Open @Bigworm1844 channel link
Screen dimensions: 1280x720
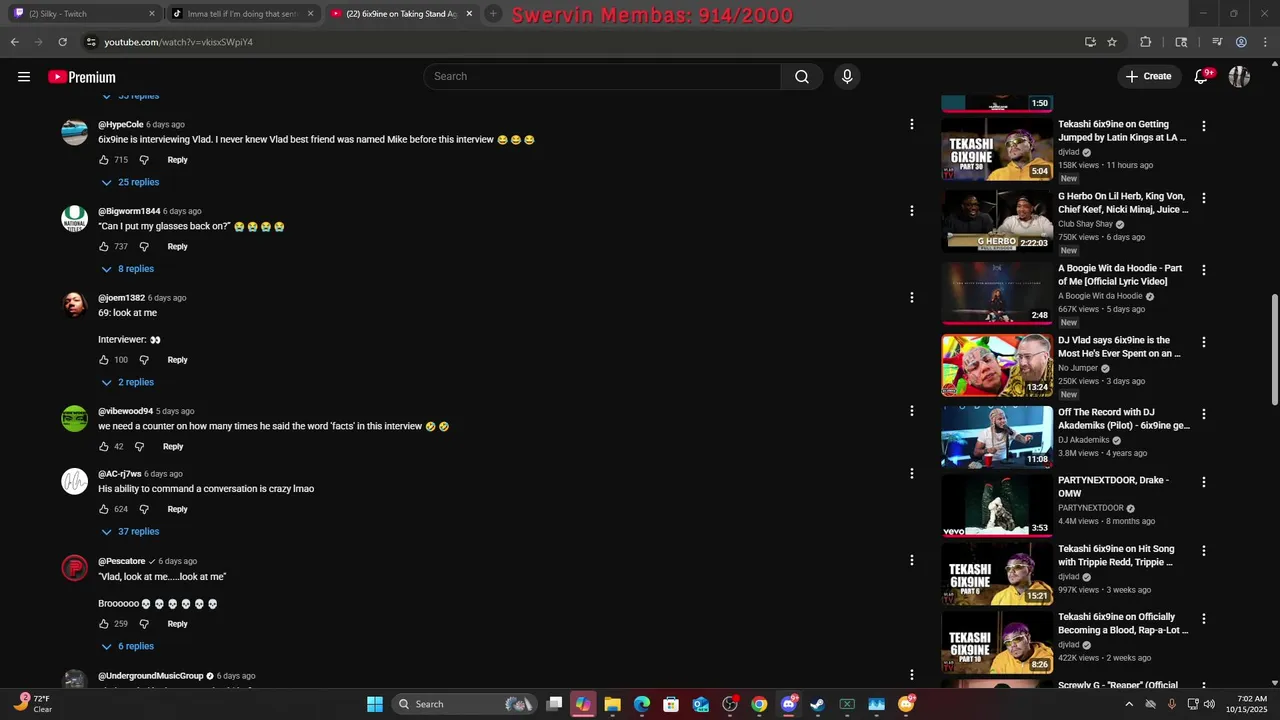point(129,212)
